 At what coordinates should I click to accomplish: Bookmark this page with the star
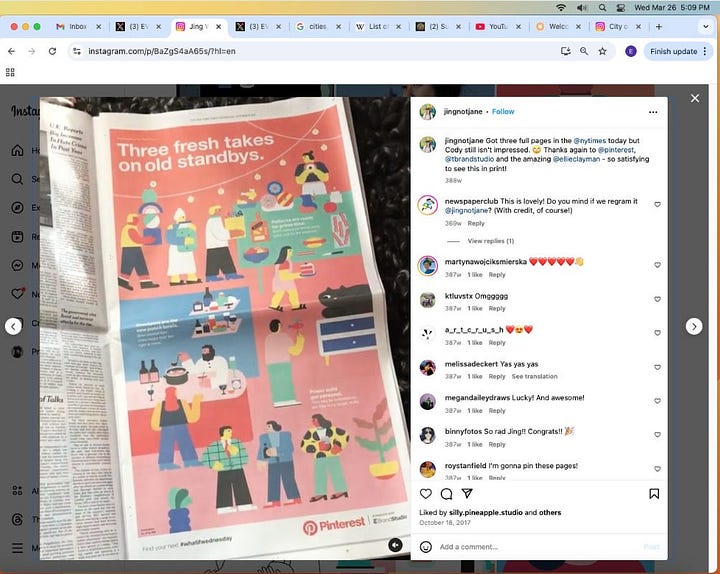[x=602, y=51]
